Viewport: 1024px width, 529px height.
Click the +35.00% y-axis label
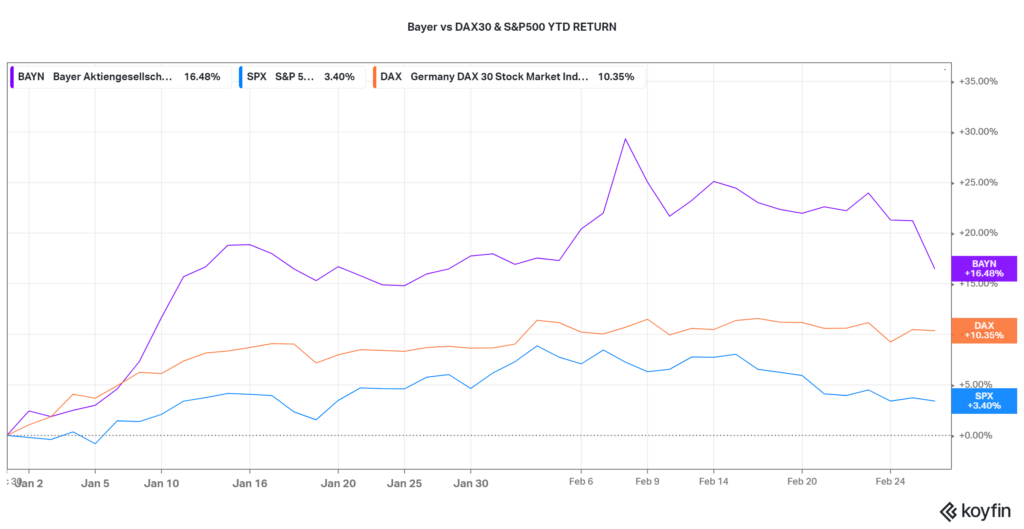coord(978,82)
